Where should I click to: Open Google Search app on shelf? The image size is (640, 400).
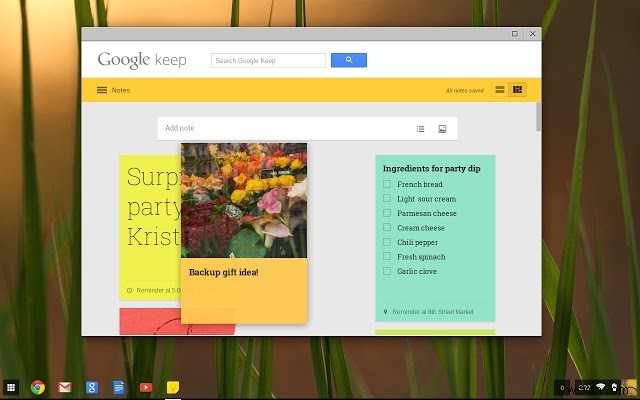click(x=92, y=387)
